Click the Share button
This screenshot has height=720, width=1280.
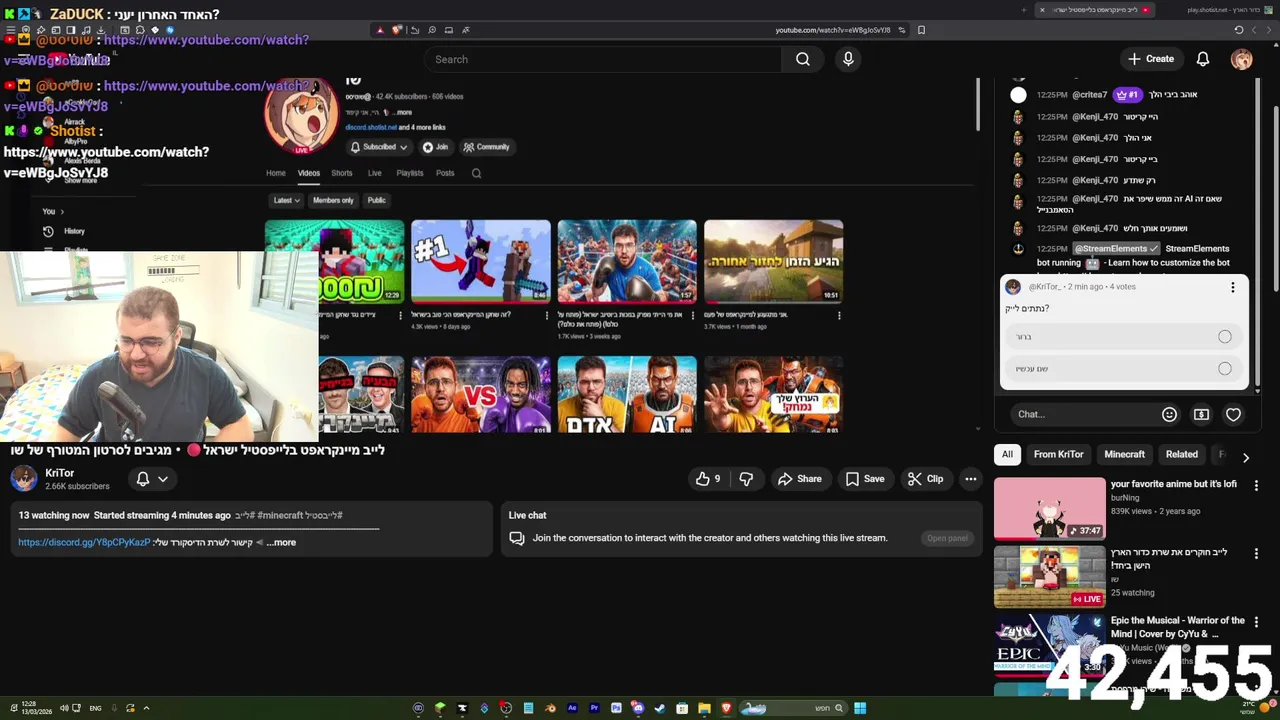tap(799, 479)
